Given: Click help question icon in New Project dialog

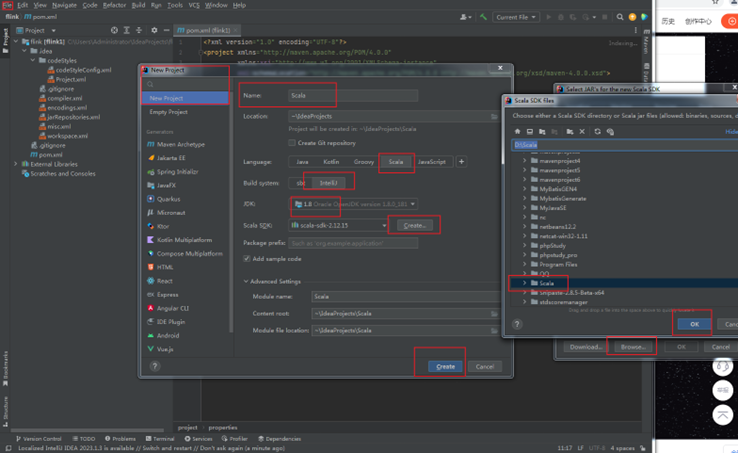Looking at the screenshot, I should pyautogui.click(x=155, y=366).
